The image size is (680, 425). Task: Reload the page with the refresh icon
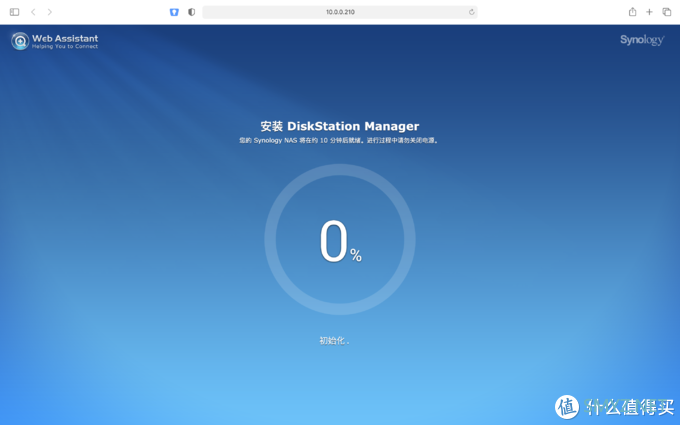point(471,12)
